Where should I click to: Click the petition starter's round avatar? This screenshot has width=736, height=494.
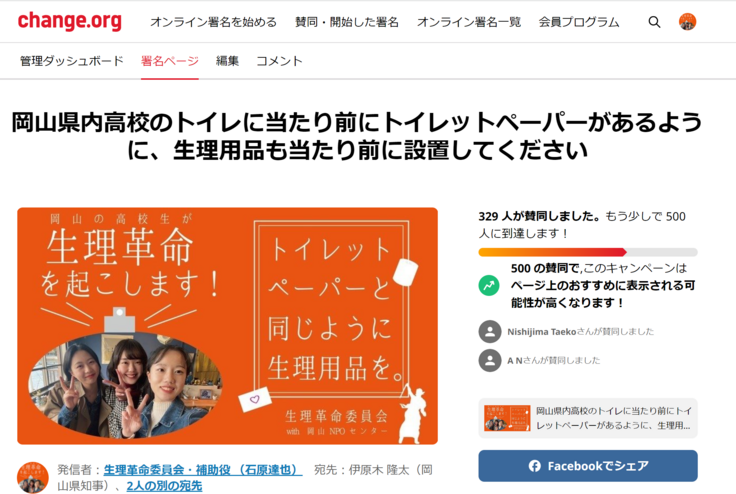tap(33, 478)
